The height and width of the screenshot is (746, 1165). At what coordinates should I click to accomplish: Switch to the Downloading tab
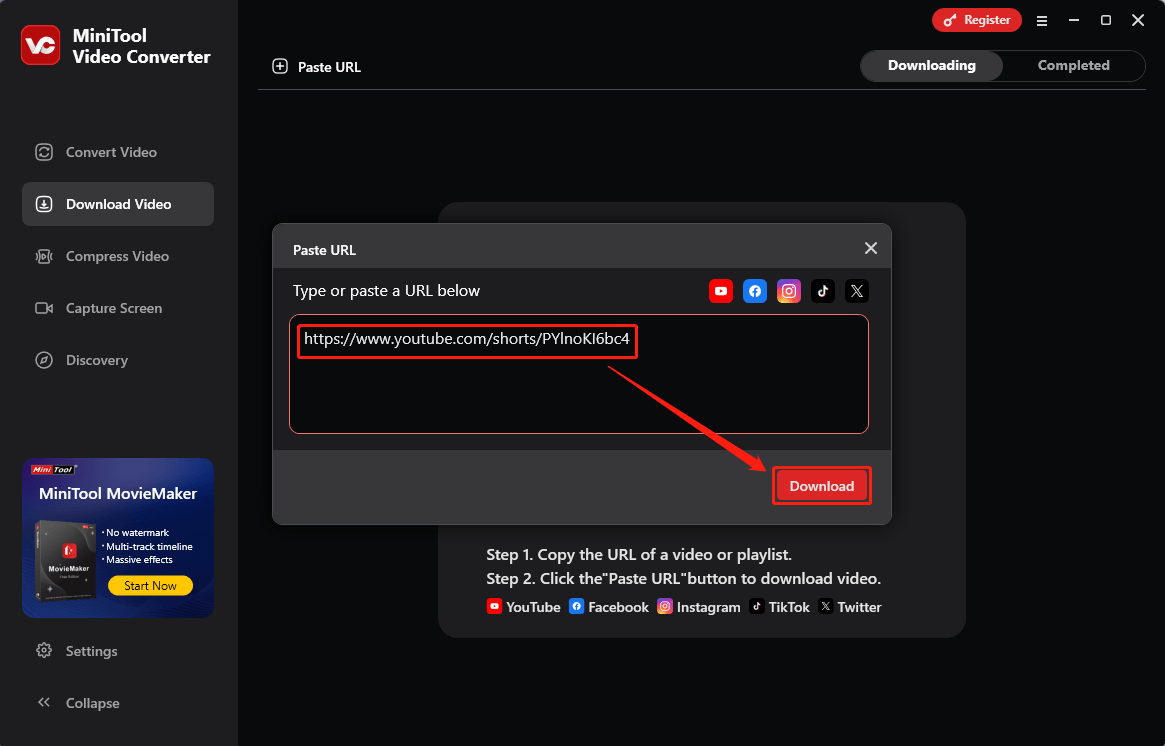click(932, 65)
